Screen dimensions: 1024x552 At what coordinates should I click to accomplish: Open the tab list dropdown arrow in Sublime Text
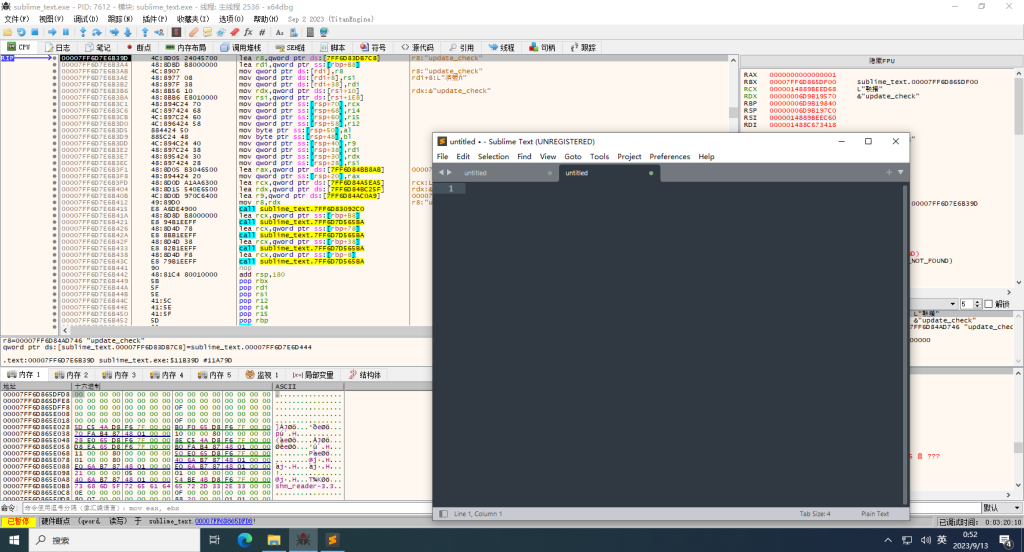pyautogui.click(x=901, y=173)
